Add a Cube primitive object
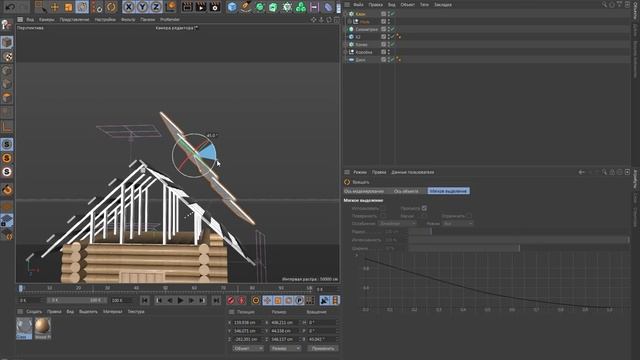The width and height of the screenshot is (640, 360). 232,7
